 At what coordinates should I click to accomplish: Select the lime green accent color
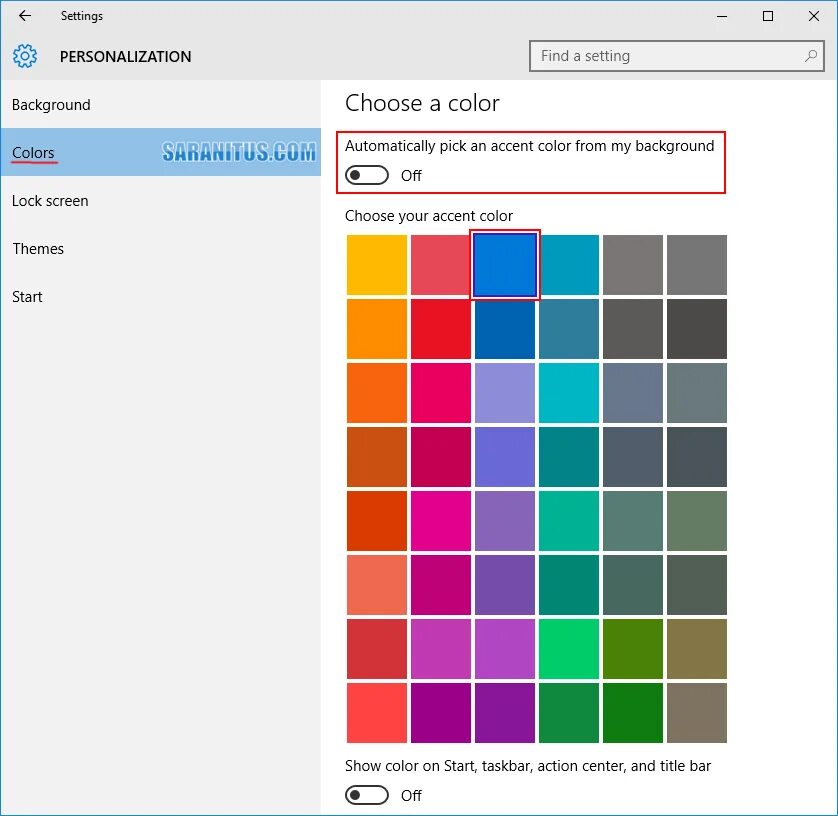click(x=632, y=648)
